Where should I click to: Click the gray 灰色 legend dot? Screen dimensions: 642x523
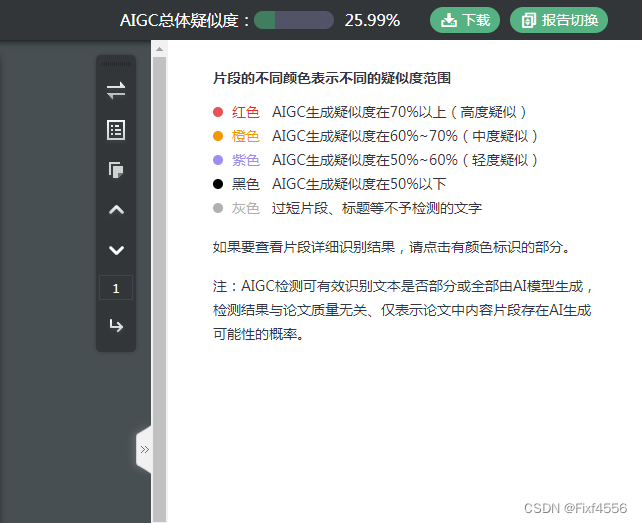click(x=218, y=208)
